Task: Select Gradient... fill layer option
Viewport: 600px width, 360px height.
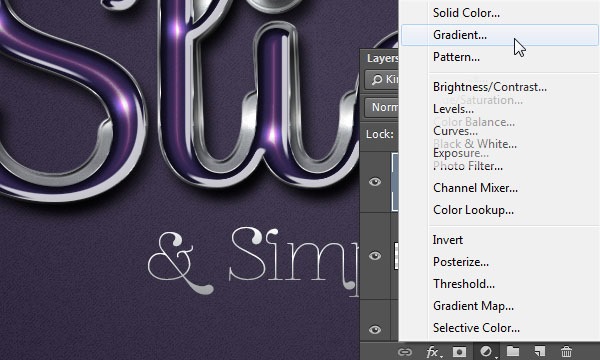Action: click(499, 35)
